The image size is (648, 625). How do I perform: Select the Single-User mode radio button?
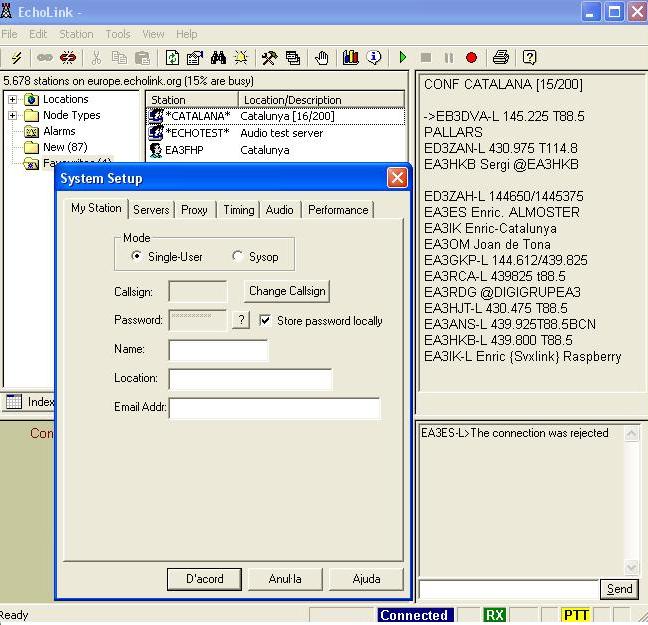pyautogui.click(x=136, y=256)
